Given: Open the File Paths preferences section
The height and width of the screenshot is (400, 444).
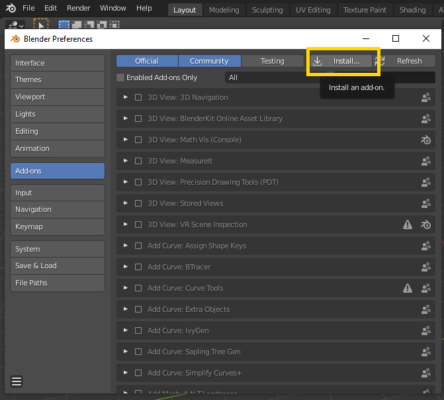Looking at the screenshot, I should pos(58,283).
